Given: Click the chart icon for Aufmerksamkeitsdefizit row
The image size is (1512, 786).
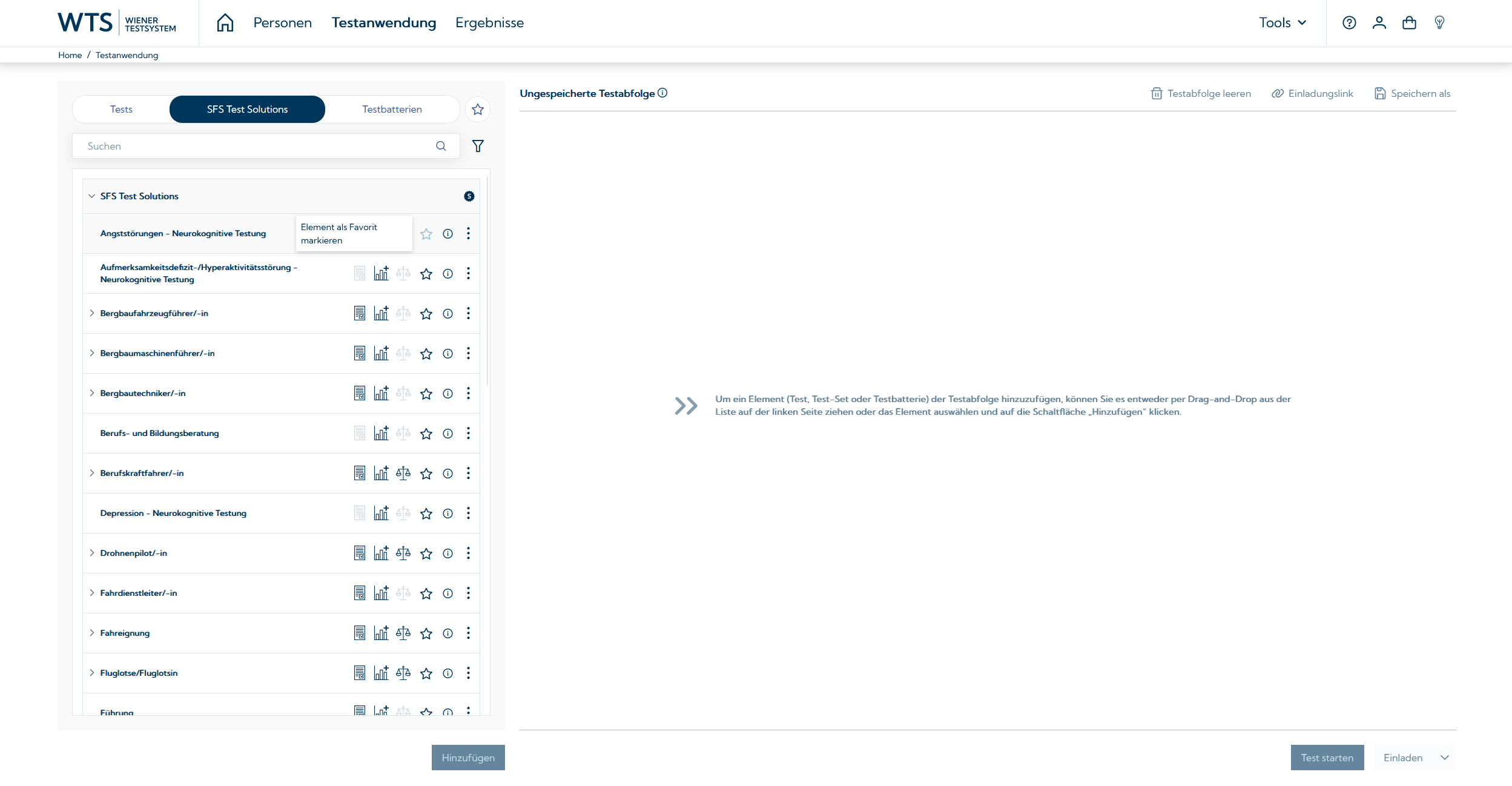Looking at the screenshot, I should pos(381,273).
